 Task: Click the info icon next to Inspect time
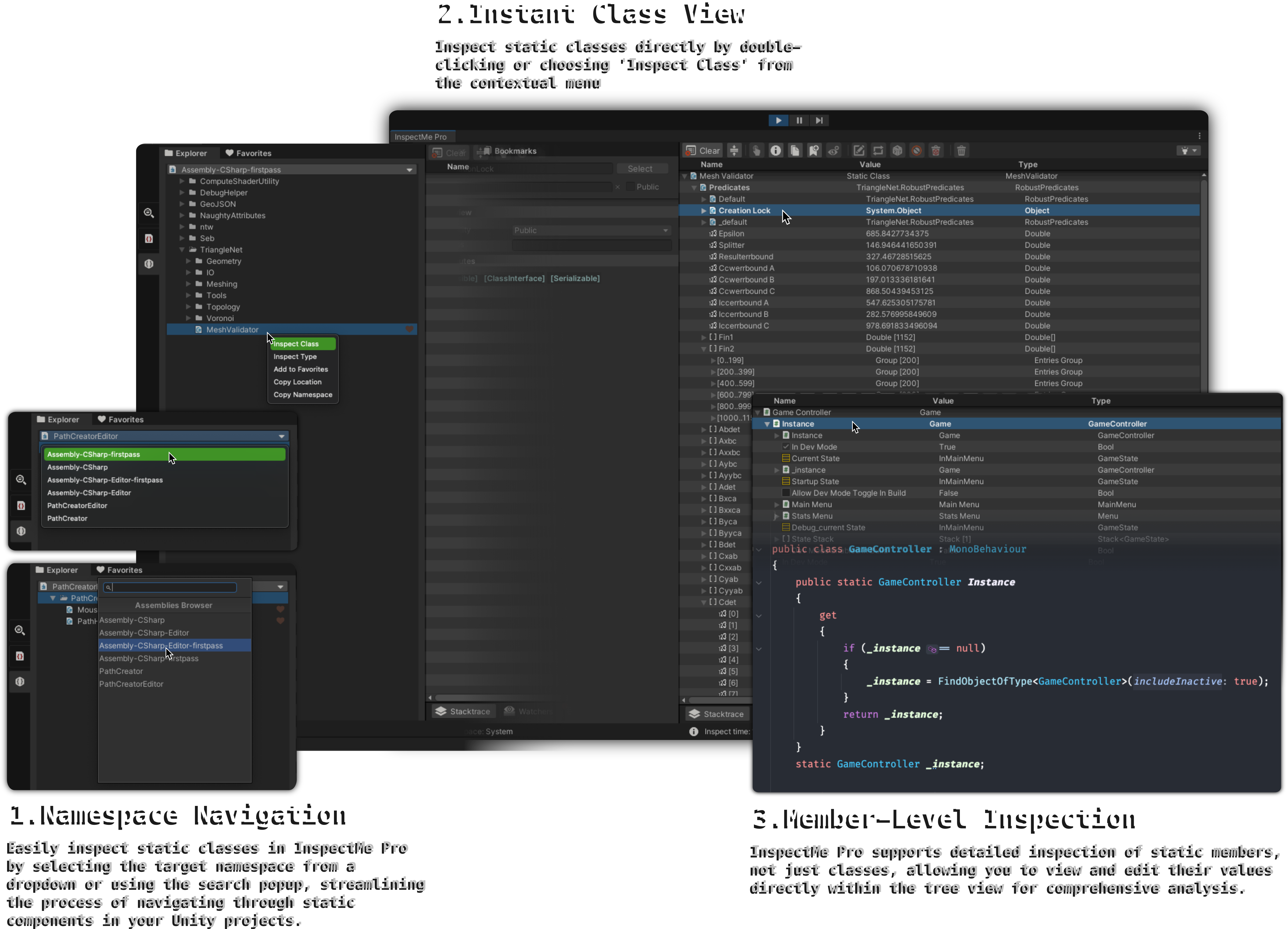(693, 732)
